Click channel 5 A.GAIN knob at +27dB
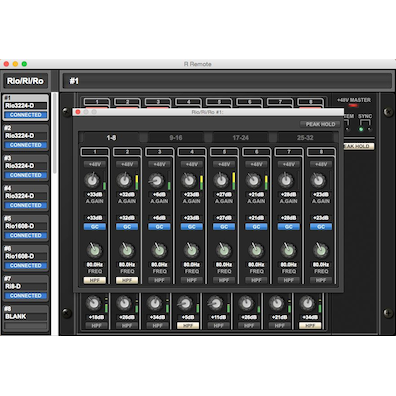The height and width of the screenshot is (396, 396). [221, 180]
